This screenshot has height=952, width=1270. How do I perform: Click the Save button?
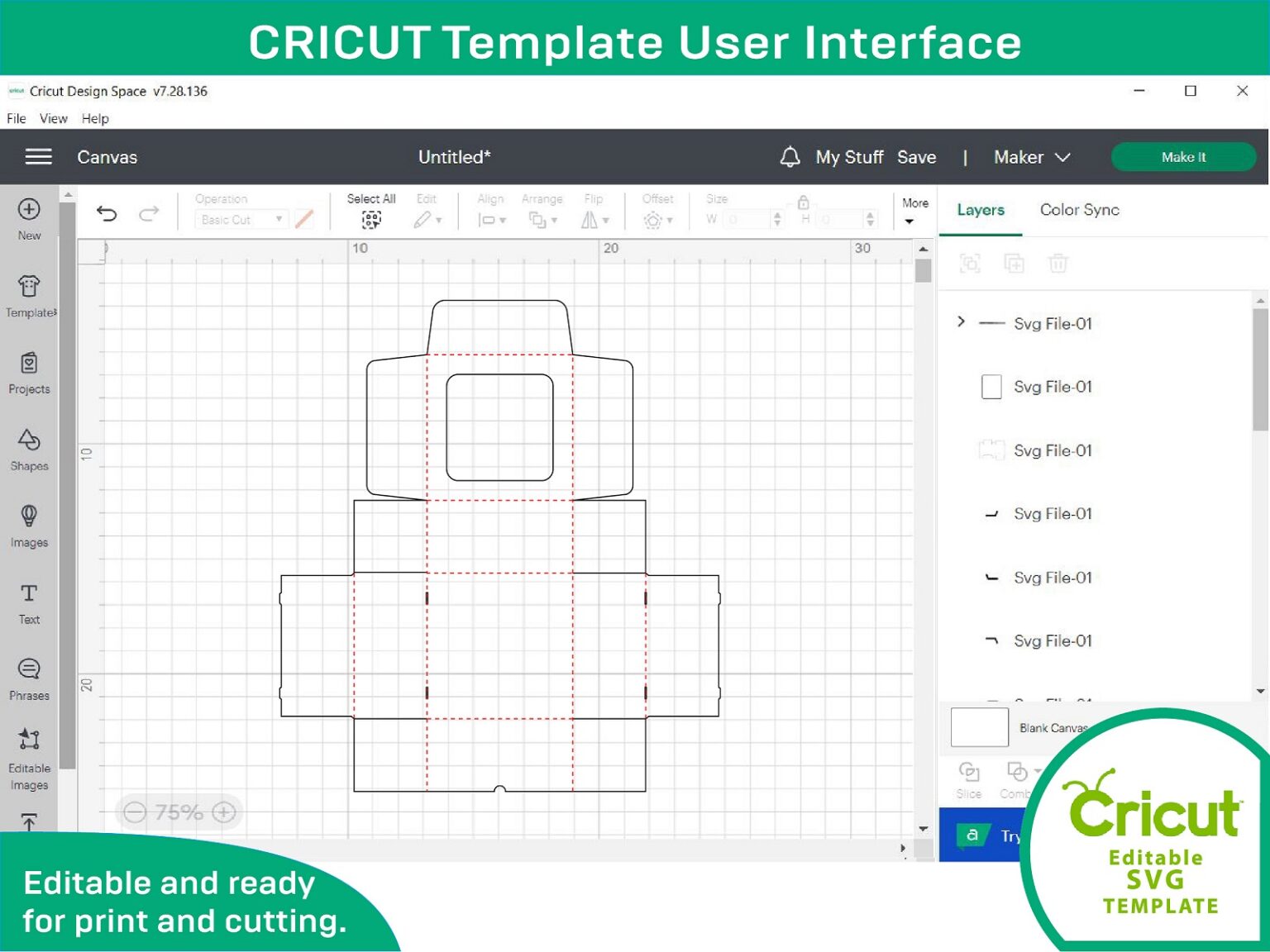point(916,156)
